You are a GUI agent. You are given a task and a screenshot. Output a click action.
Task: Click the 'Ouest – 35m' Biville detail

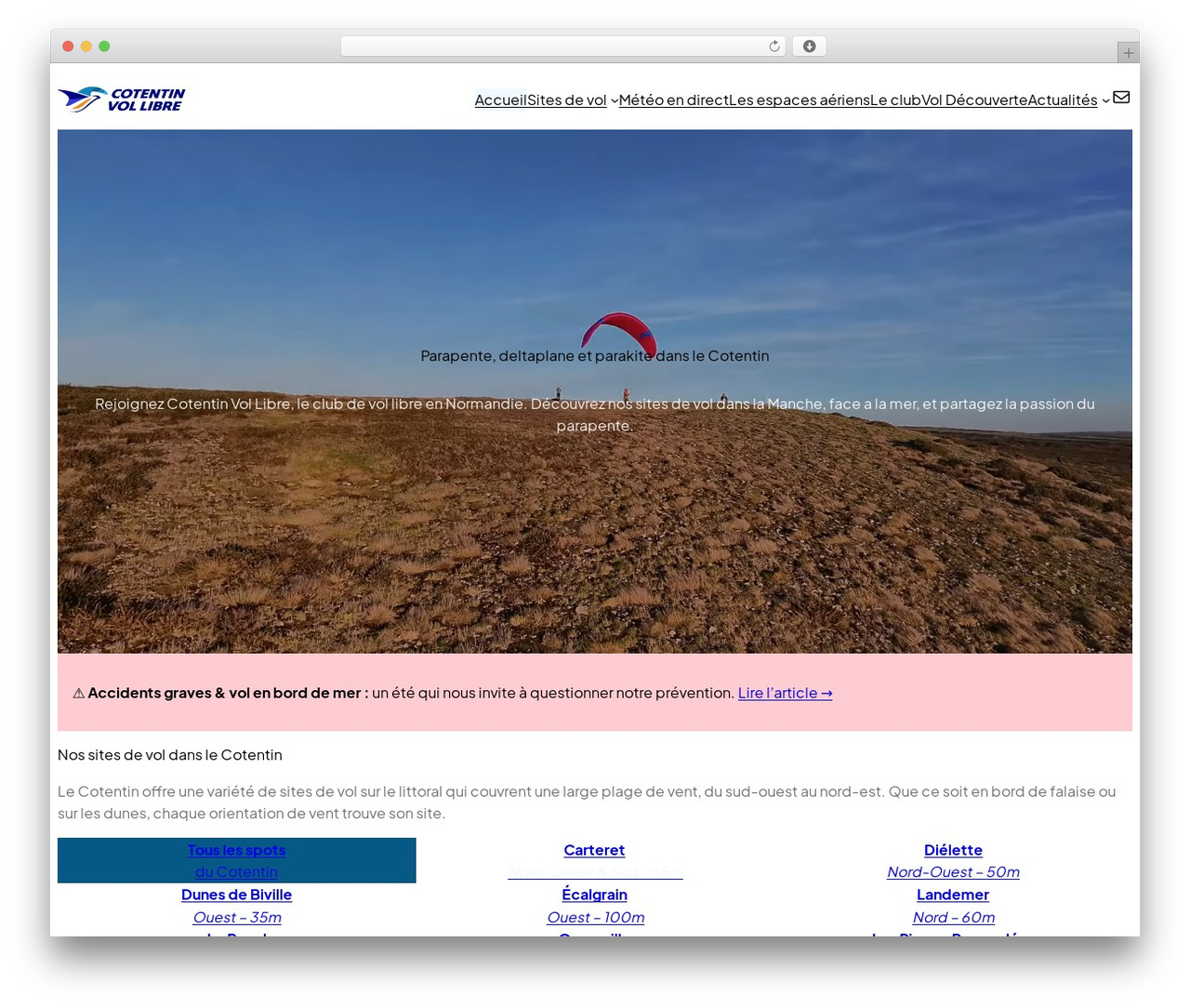click(x=236, y=917)
